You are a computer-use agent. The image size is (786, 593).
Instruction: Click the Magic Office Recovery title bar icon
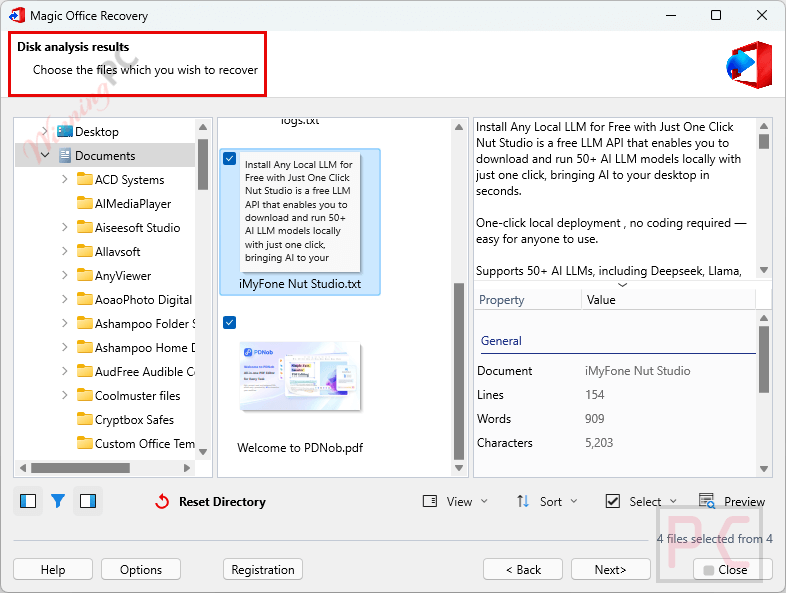pyautogui.click(x=17, y=15)
